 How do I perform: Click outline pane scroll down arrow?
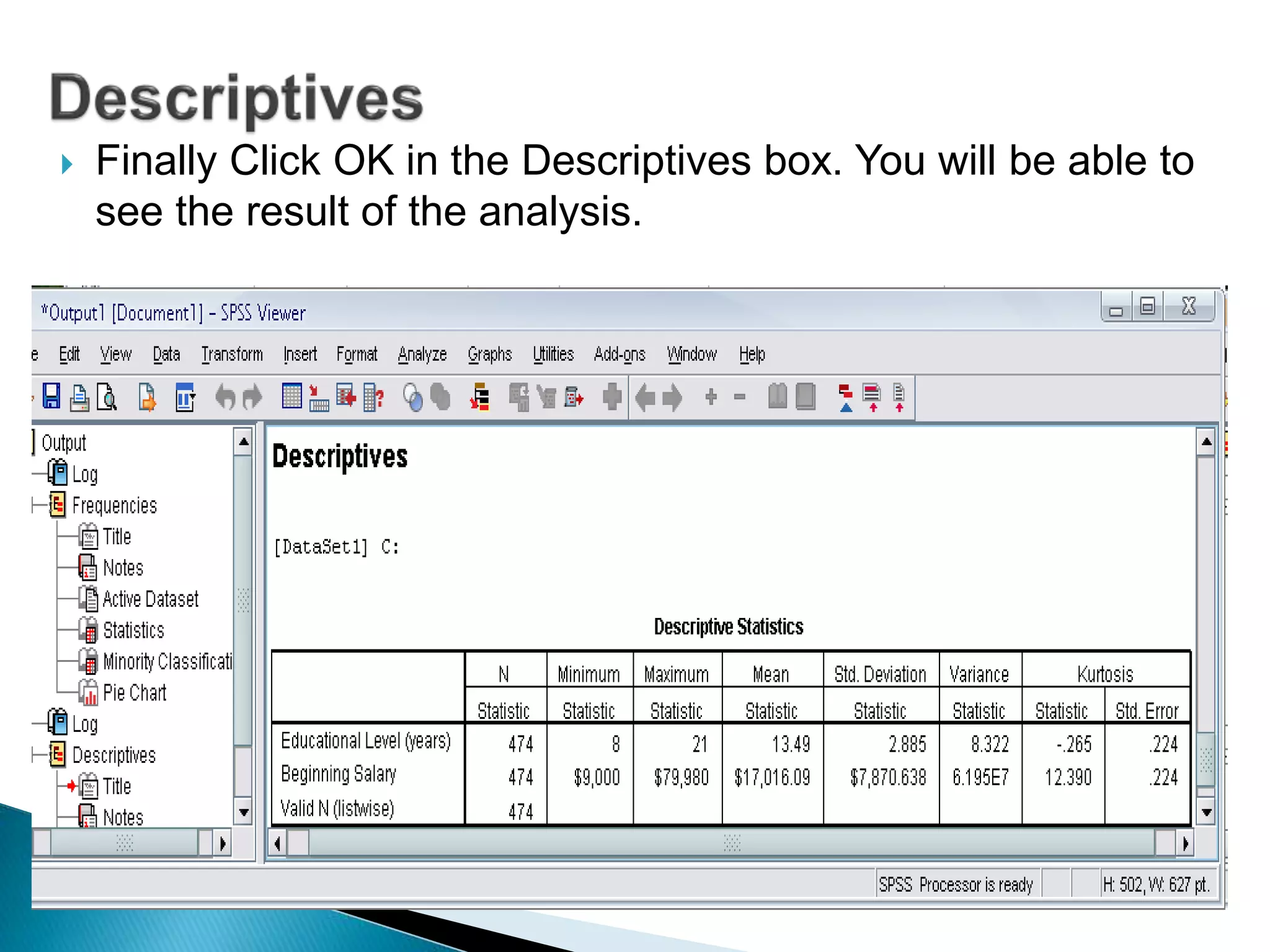click(x=243, y=811)
